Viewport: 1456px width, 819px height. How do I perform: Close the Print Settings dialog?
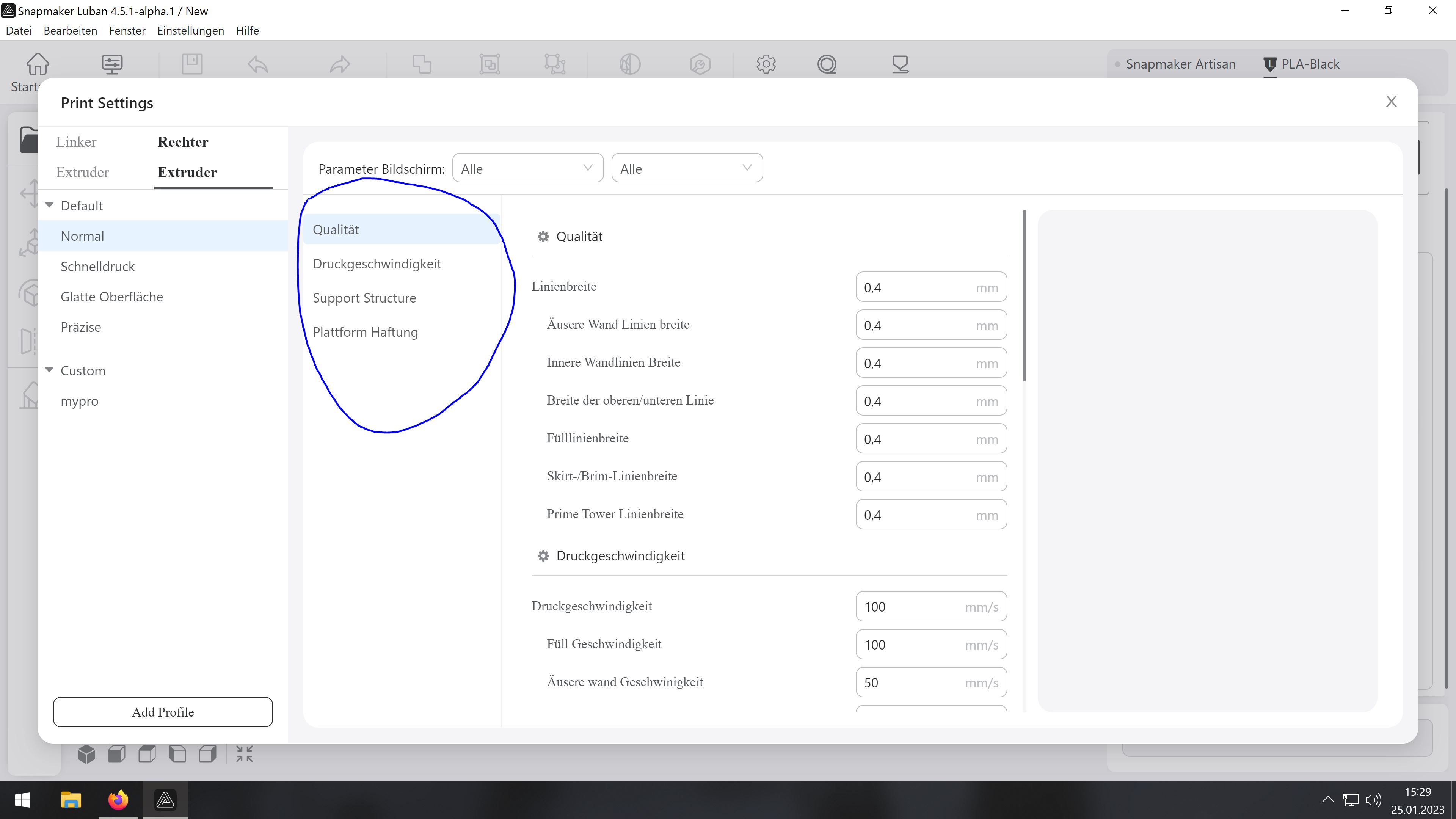pyautogui.click(x=1391, y=101)
